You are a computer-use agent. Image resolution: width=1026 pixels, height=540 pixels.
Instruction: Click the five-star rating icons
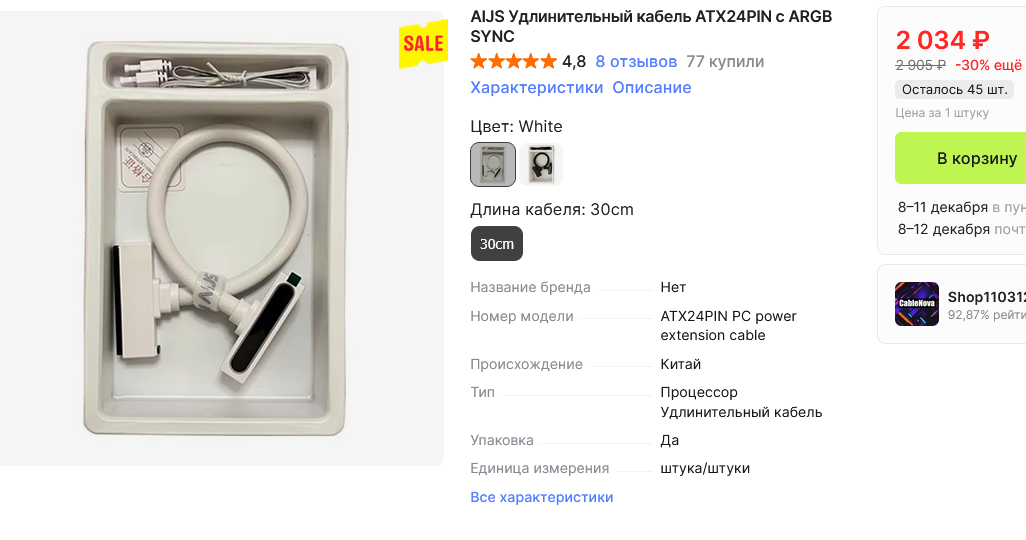tap(514, 62)
